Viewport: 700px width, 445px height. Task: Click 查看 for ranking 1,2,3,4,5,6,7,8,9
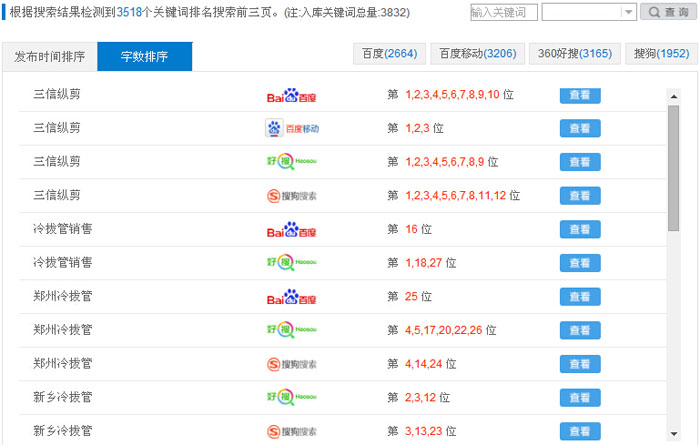click(580, 162)
